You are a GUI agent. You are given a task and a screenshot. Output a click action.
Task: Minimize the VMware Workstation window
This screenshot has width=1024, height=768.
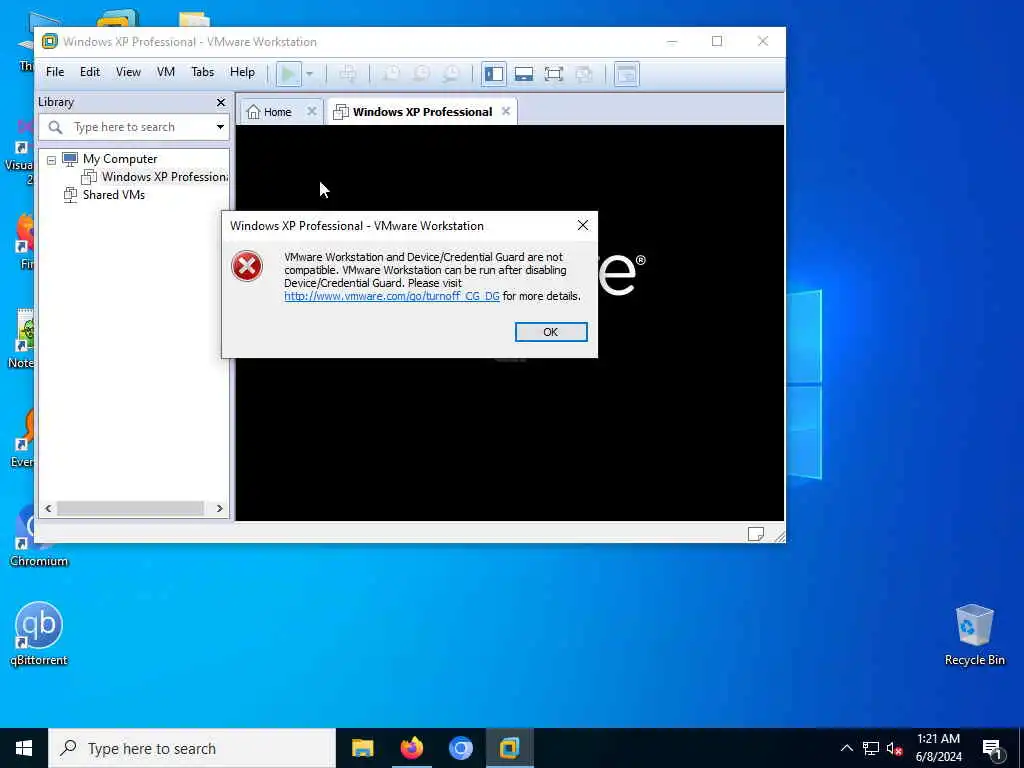[672, 42]
